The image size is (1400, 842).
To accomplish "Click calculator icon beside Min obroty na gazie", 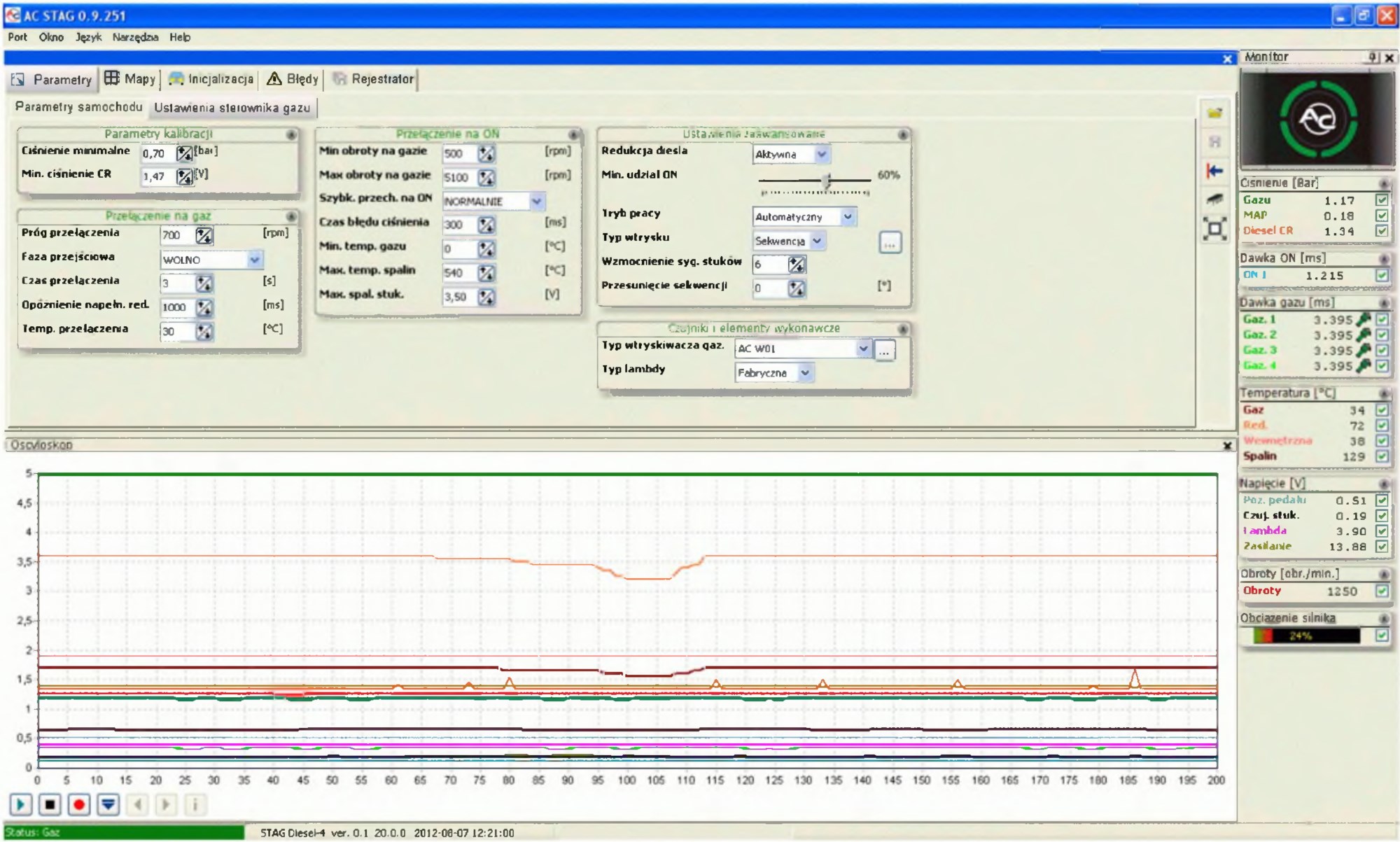I will tap(486, 153).
